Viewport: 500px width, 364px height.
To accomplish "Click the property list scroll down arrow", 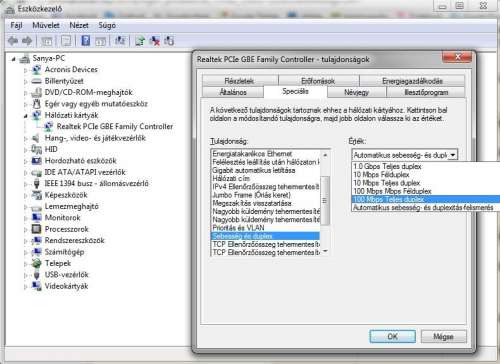I will pyautogui.click(x=325, y=251).
